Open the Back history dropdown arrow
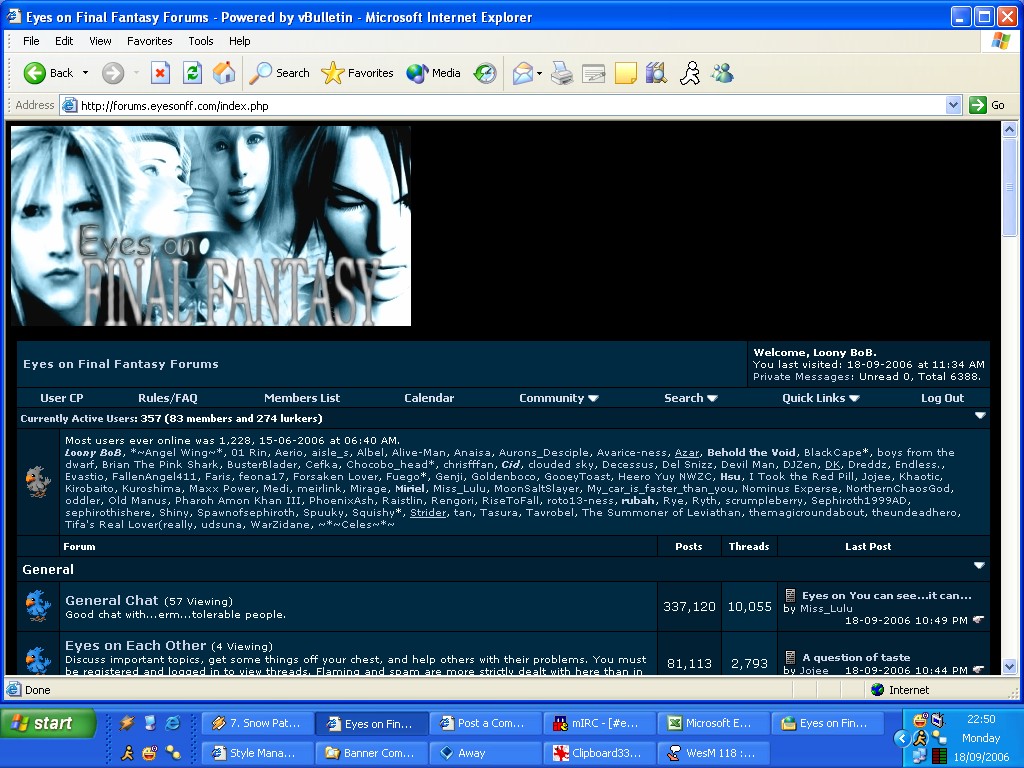 pyautogui.click(x=86, y=73)
